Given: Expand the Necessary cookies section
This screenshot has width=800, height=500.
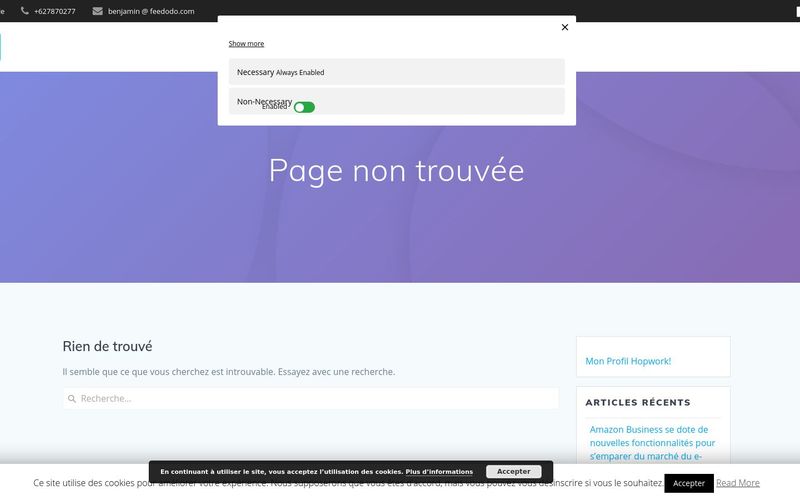Looking at the screenshot, I should (x=255, y=72).
